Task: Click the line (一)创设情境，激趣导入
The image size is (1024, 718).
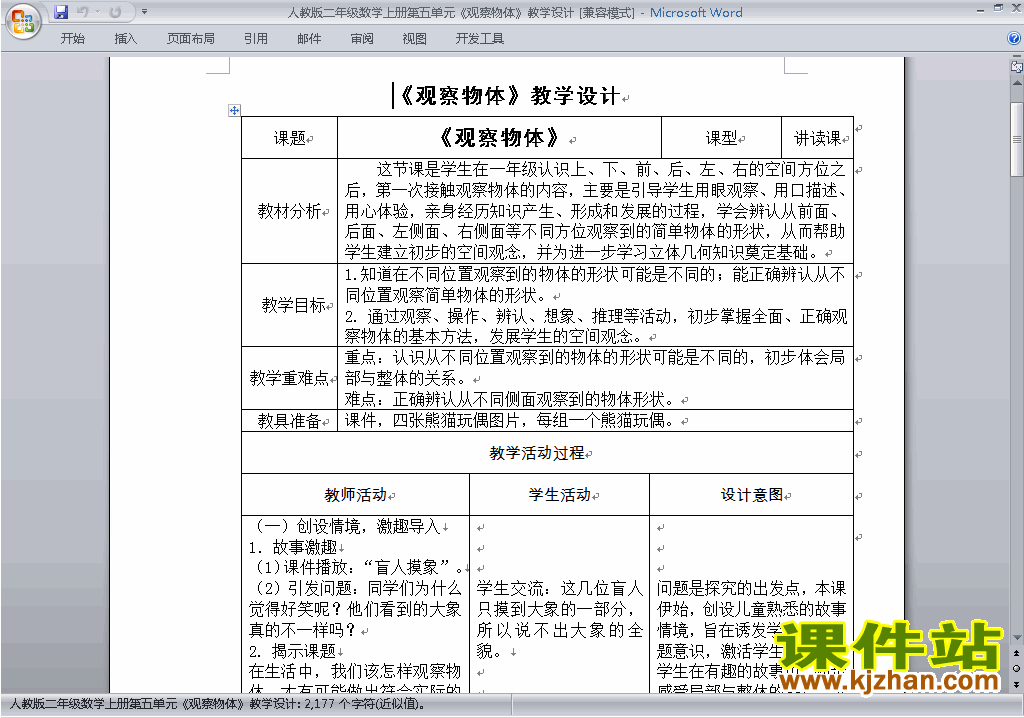Action: pyautogui.click(x=346, y=527)
